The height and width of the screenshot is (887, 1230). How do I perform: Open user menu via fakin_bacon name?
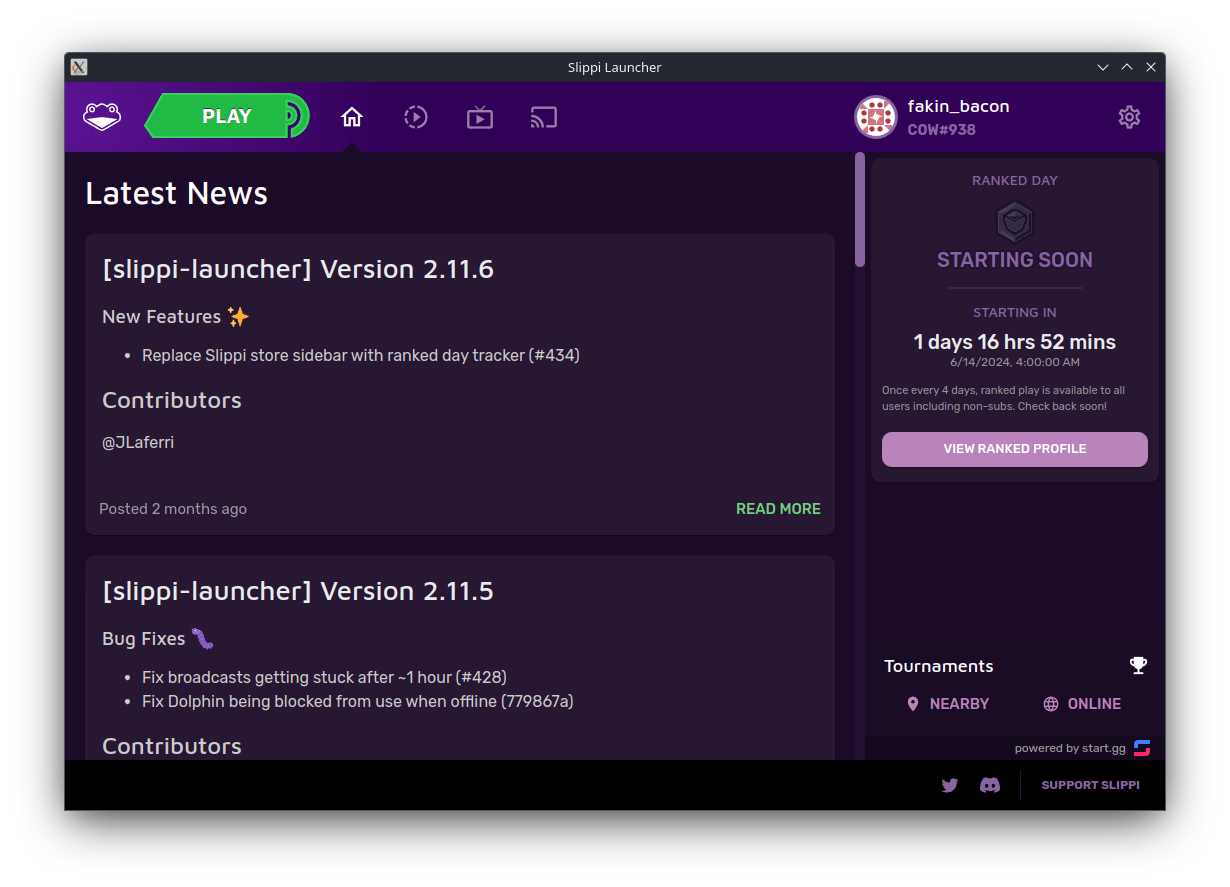click(958, 106)
